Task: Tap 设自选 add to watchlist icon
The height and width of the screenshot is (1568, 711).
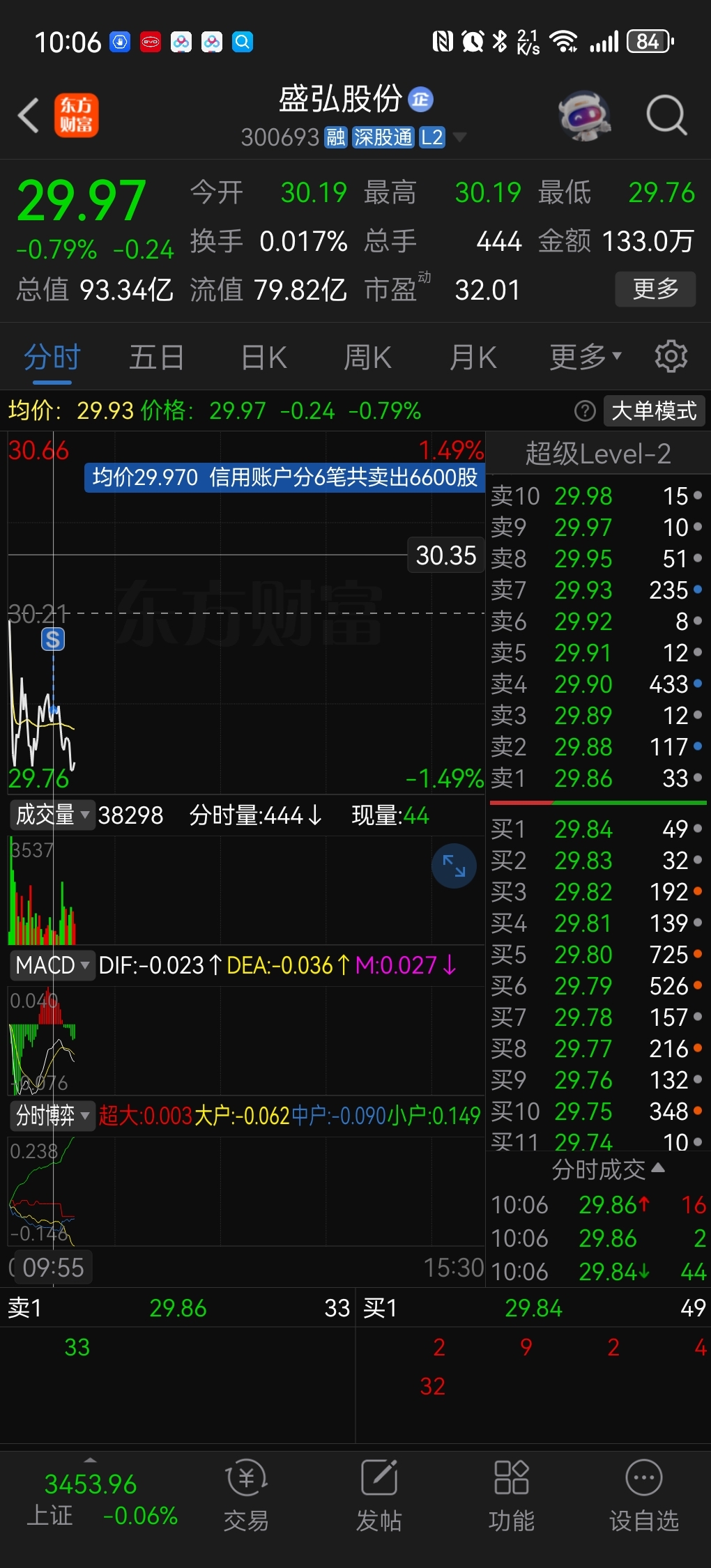Action: click(644, 1495)
